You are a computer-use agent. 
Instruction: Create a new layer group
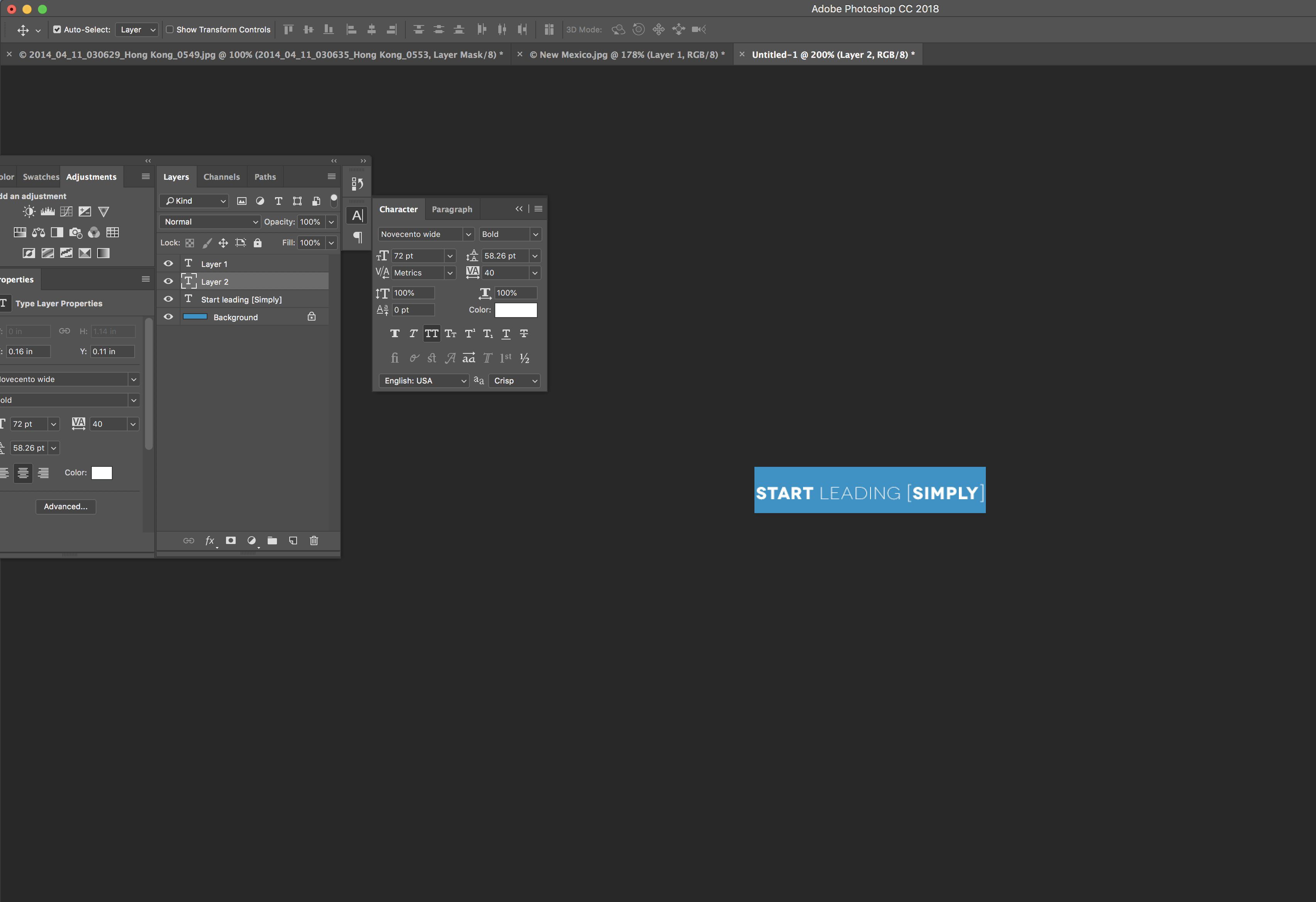coord(272,541)
